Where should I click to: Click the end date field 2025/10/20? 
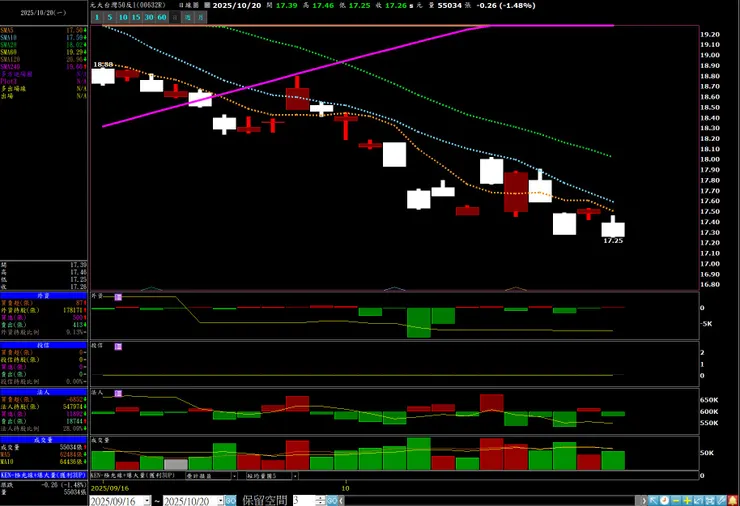(x=189, y=501)
